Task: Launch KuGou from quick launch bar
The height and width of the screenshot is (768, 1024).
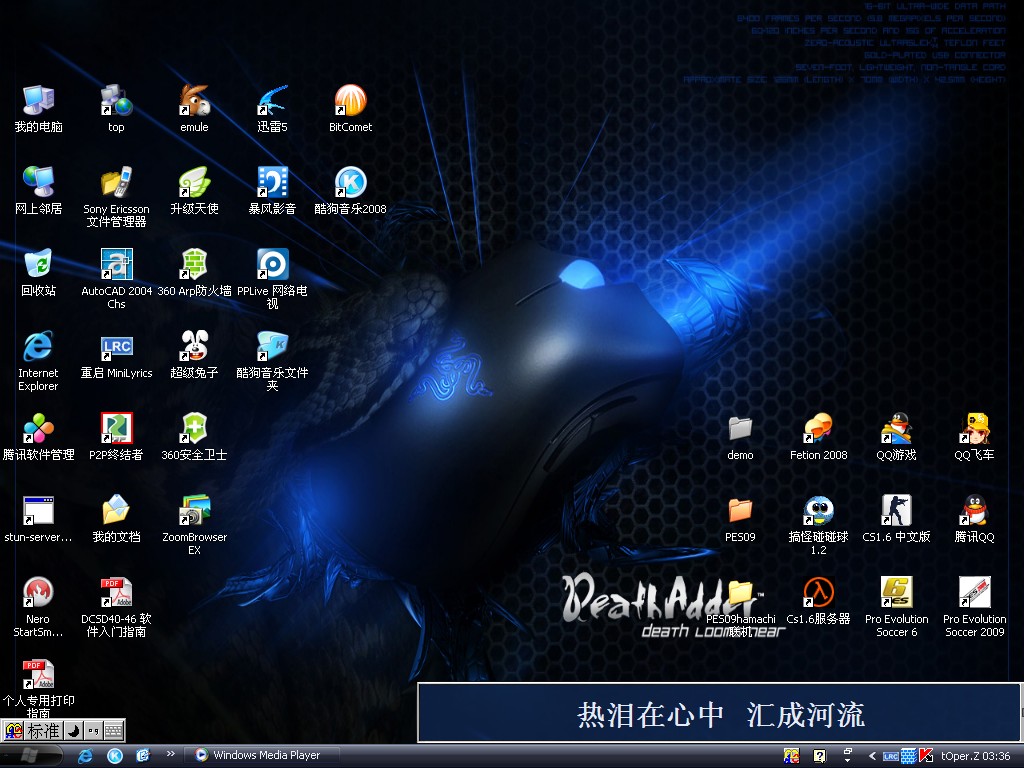Action: tap(115, 756)
